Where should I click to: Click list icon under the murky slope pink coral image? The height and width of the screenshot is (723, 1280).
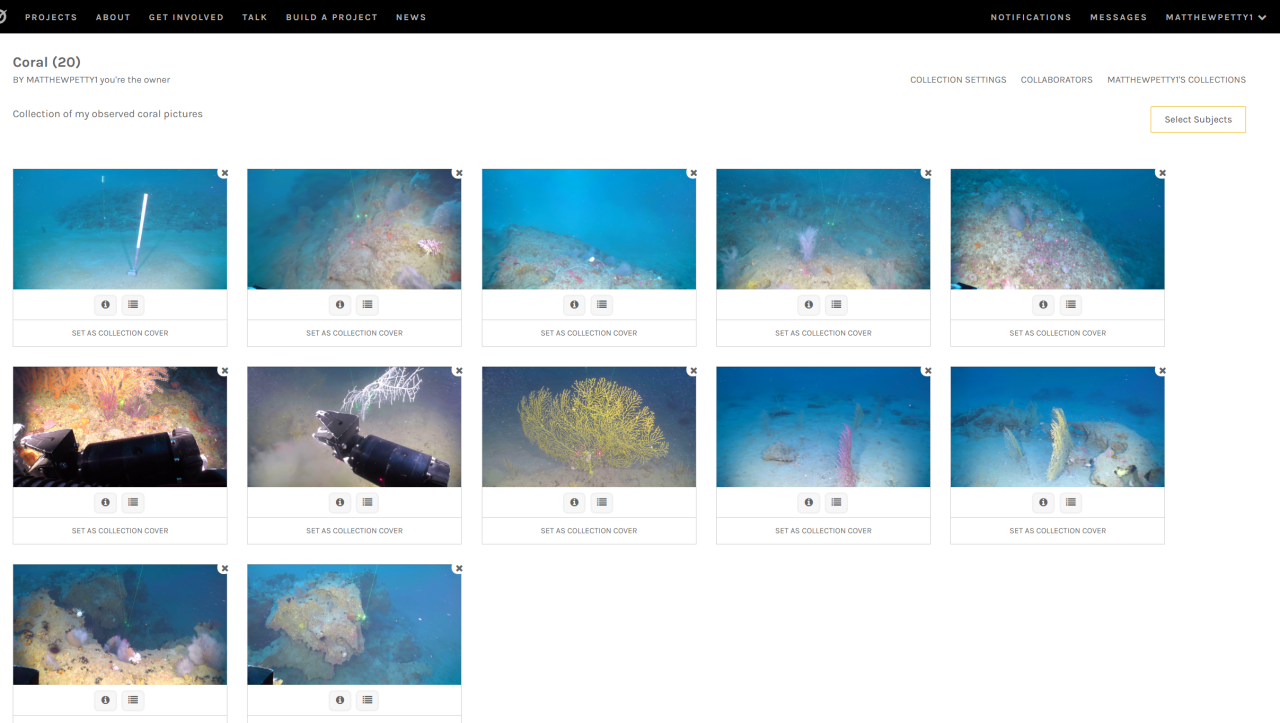368,304
